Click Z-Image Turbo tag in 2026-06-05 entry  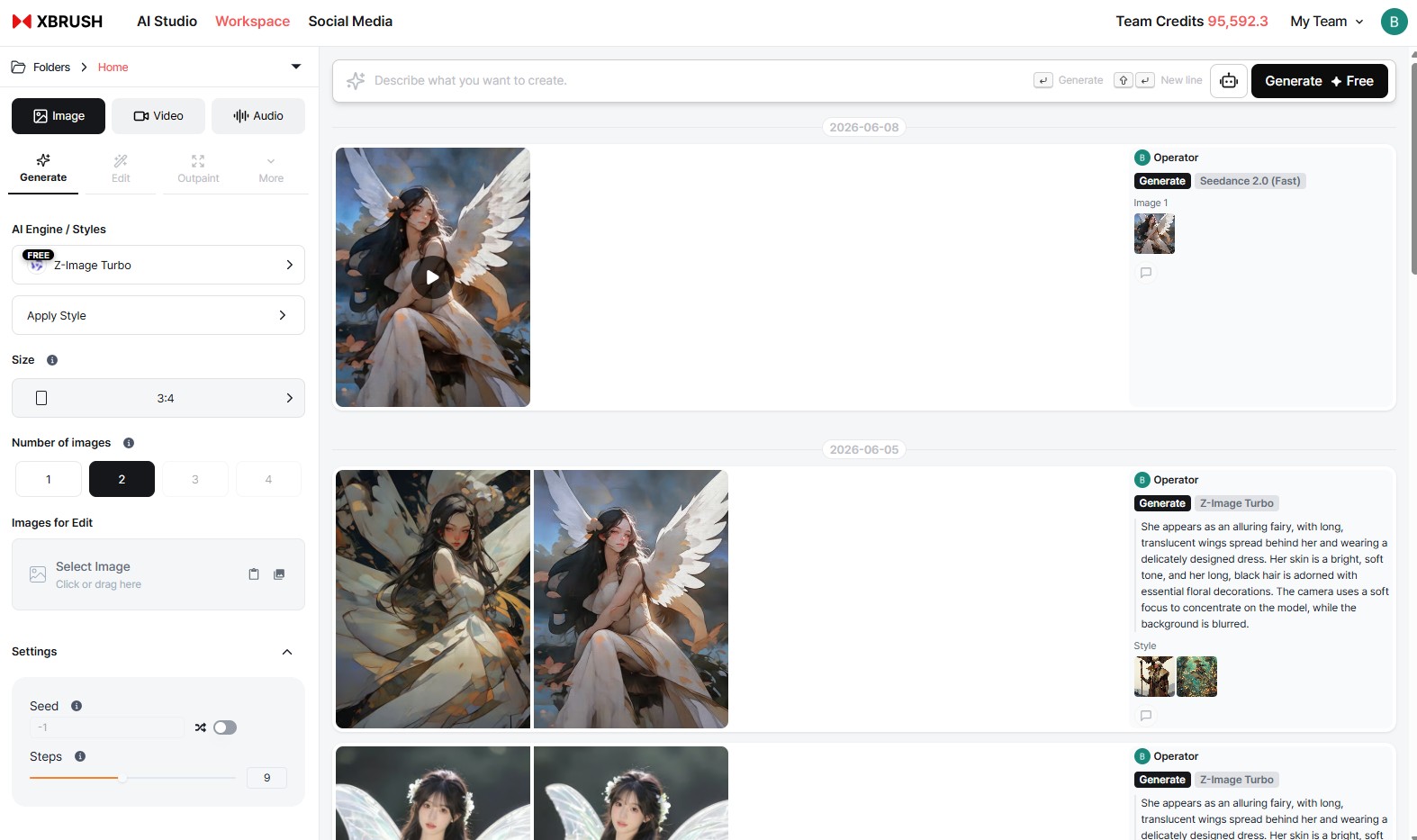[x=1237, y=503]
